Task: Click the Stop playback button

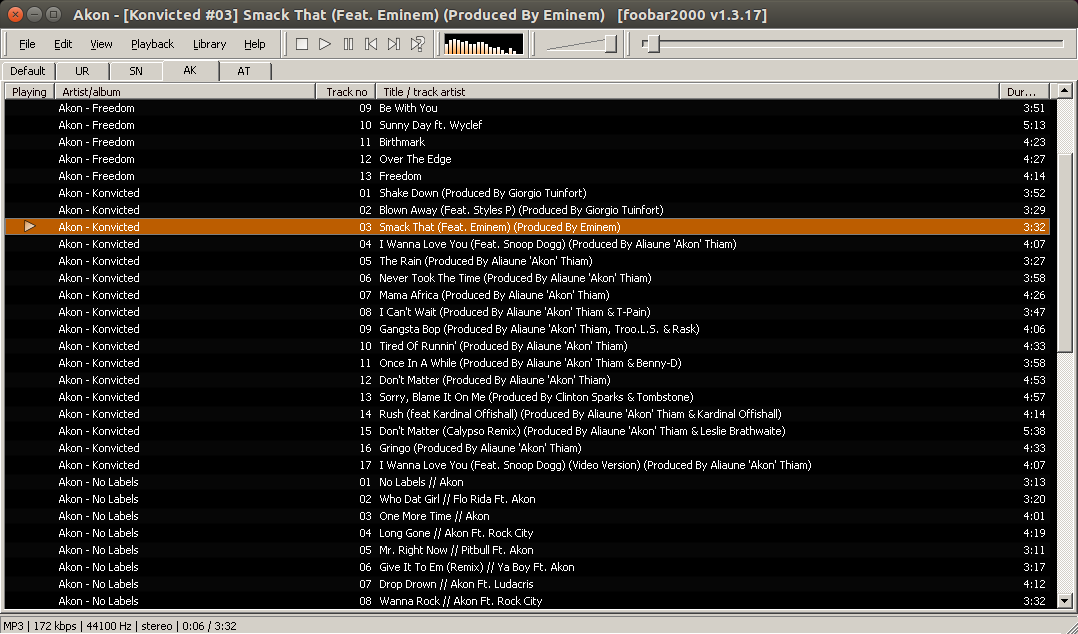Action: click(301, 44)
